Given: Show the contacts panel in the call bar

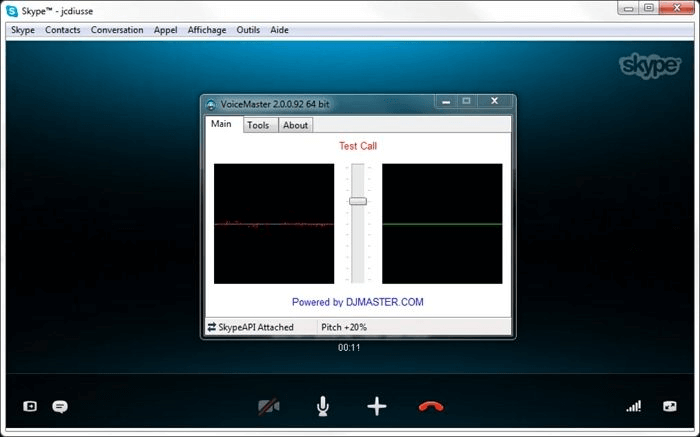Looking at the screenshot, I should point(30,406).
